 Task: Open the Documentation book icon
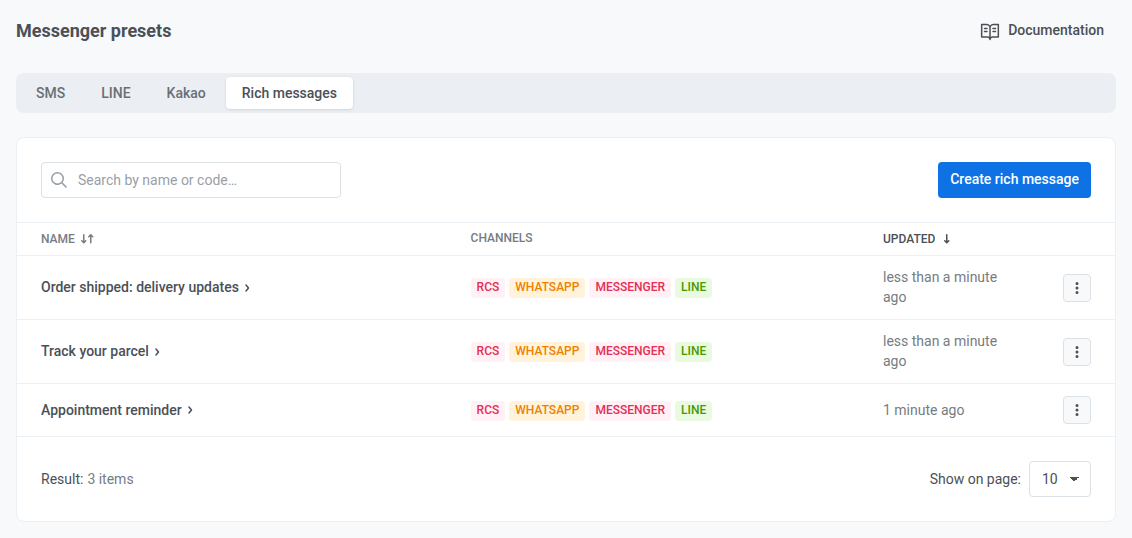click(x=990, y=31)
